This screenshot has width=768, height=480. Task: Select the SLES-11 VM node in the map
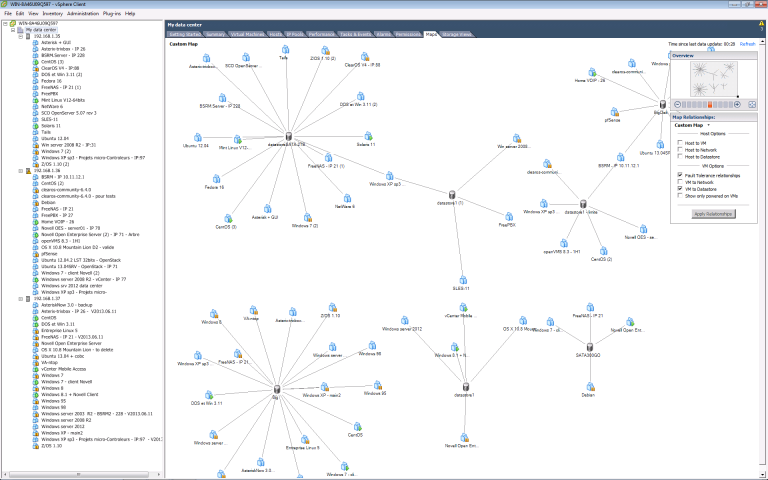463,280
